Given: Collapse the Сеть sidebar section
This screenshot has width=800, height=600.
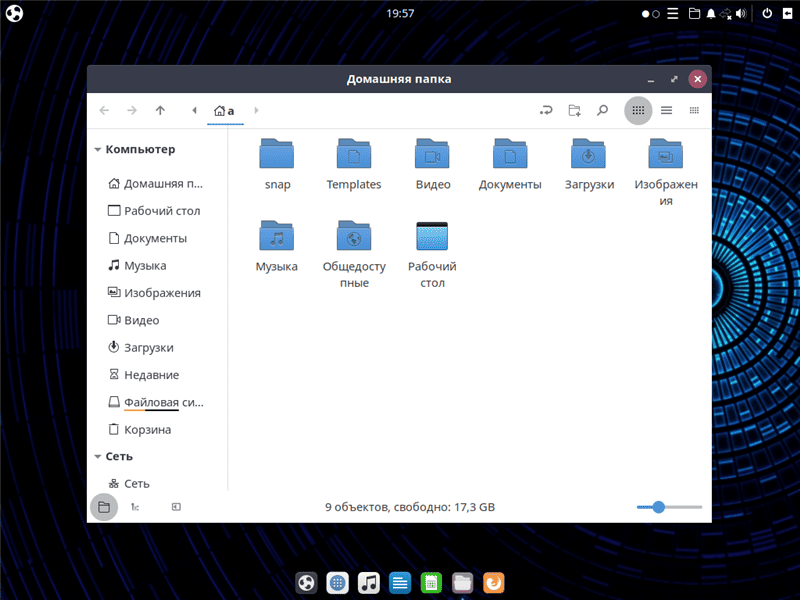Looking at the screenshot, I should point(97,457).
